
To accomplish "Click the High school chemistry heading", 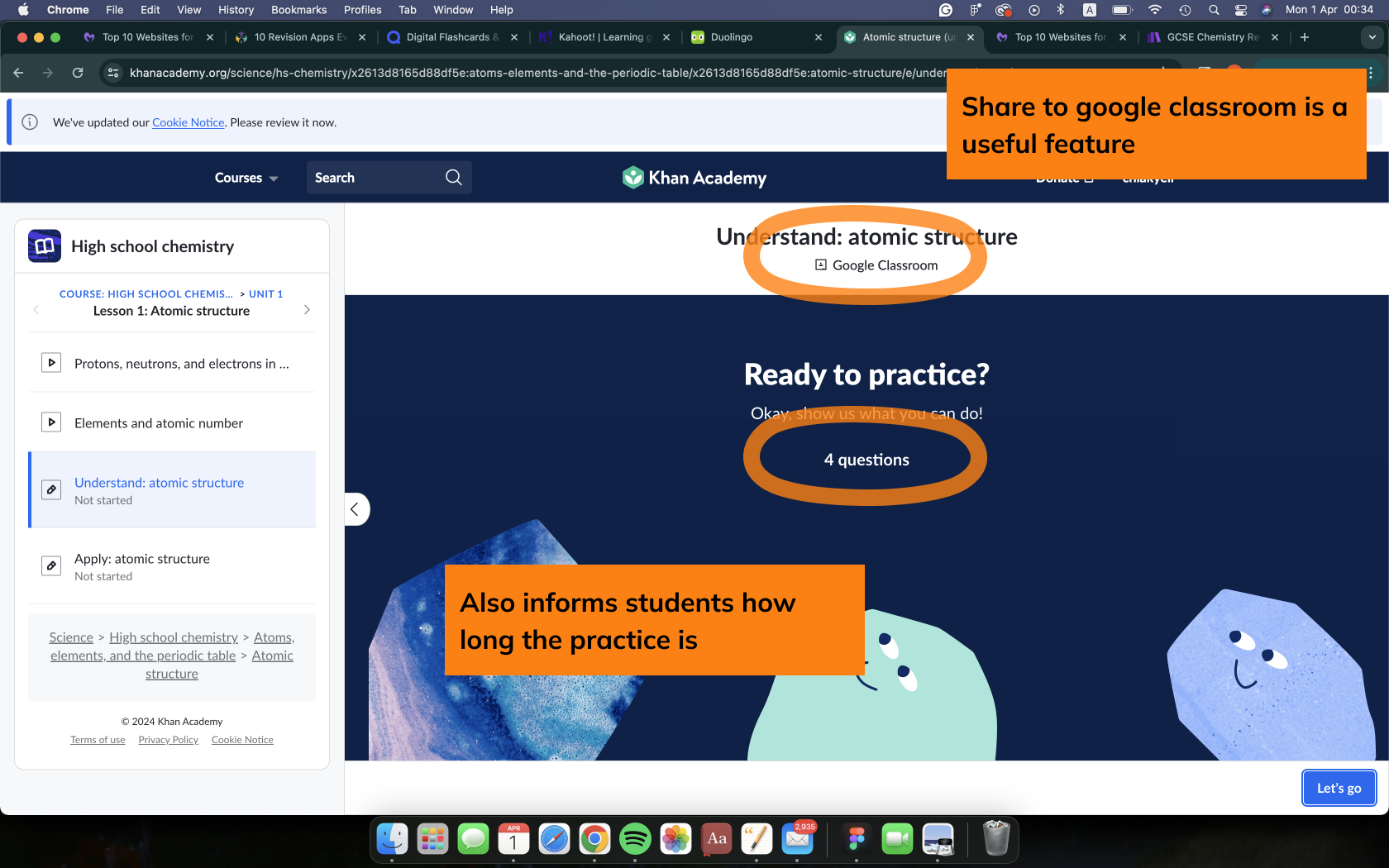I will click(x=153, y=246).
